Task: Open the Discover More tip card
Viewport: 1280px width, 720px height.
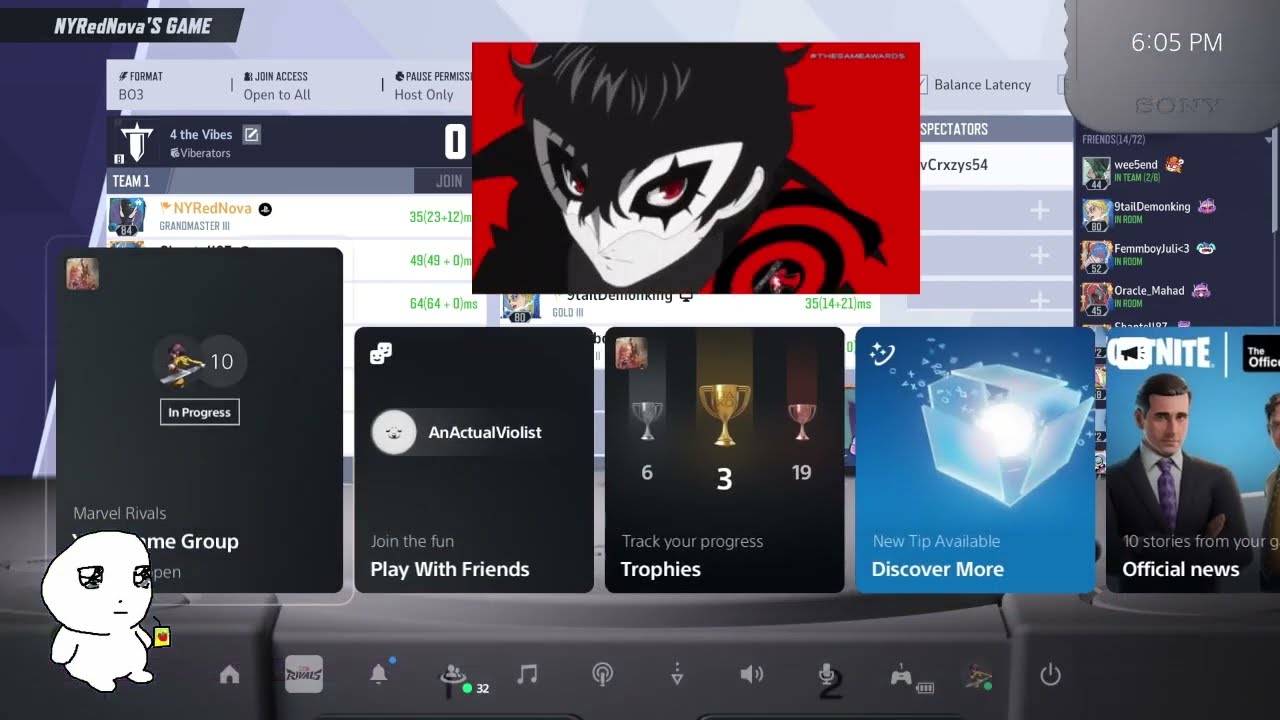Action: click(975, 460)
